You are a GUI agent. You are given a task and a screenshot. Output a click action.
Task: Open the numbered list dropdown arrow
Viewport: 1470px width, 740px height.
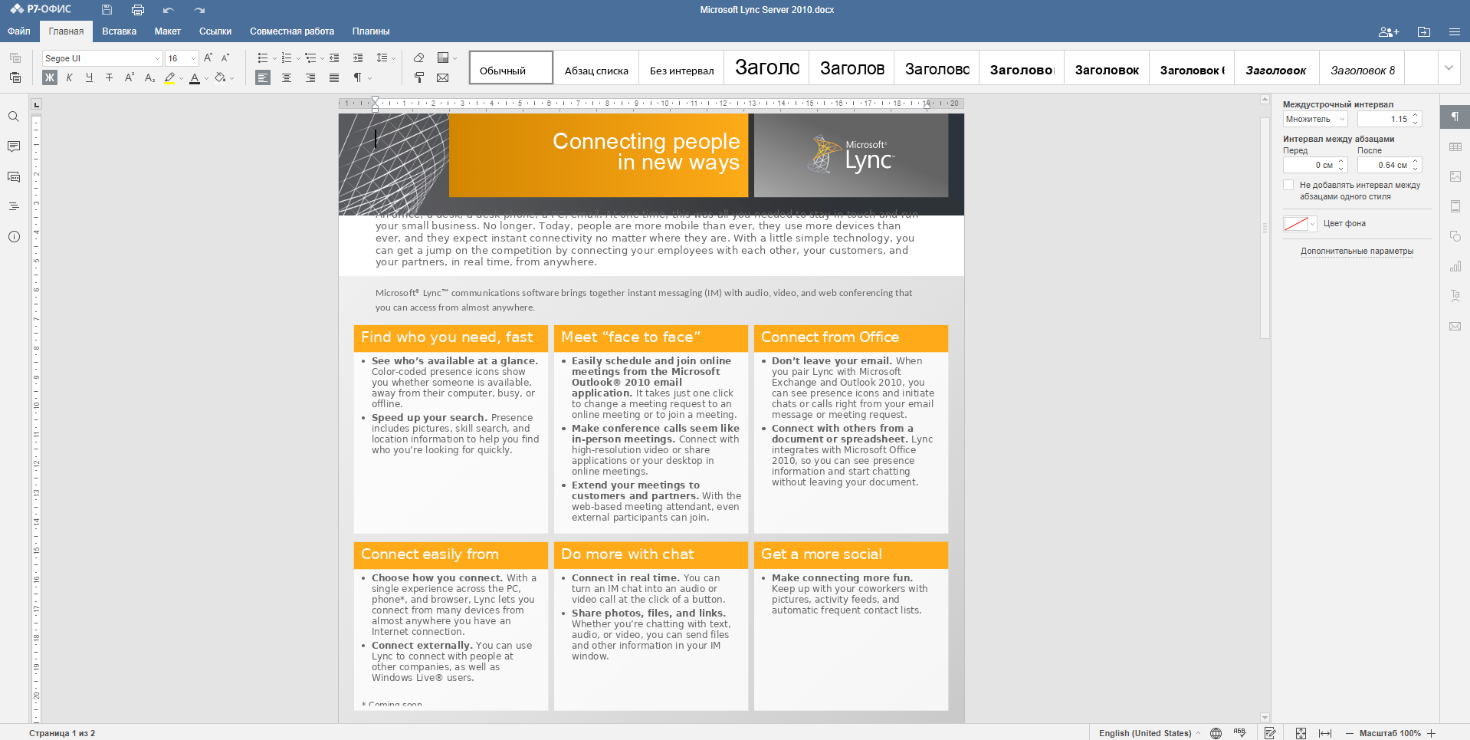click(297, 58)
